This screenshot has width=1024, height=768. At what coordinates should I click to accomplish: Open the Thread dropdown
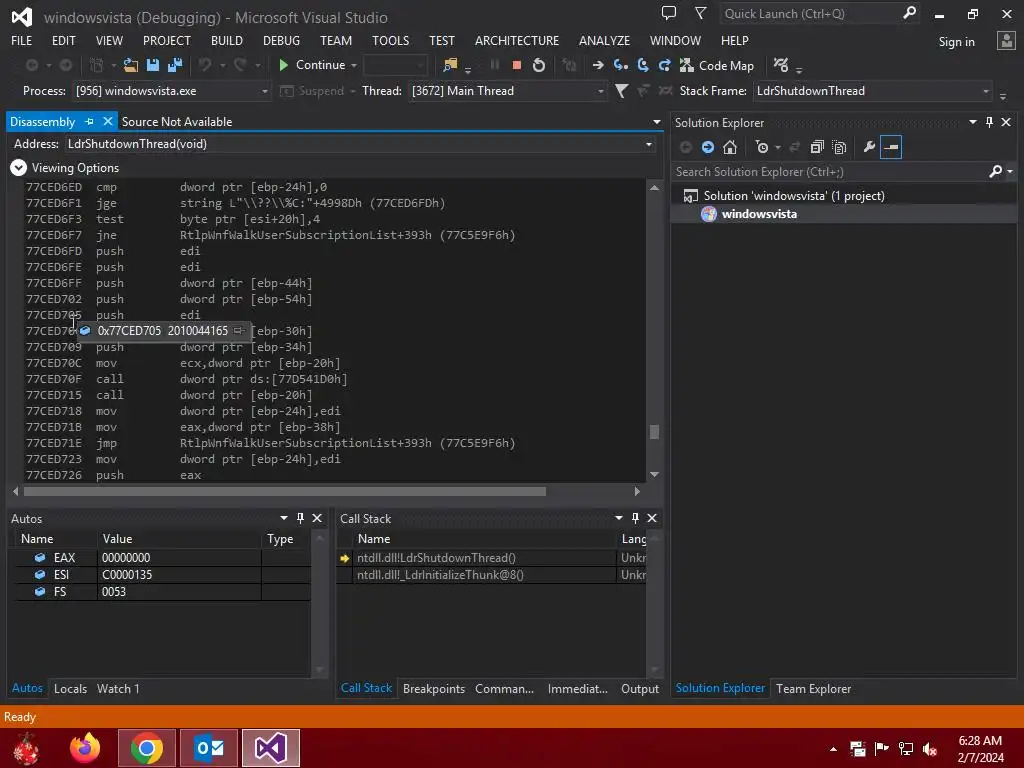click(x=600, y=91)
